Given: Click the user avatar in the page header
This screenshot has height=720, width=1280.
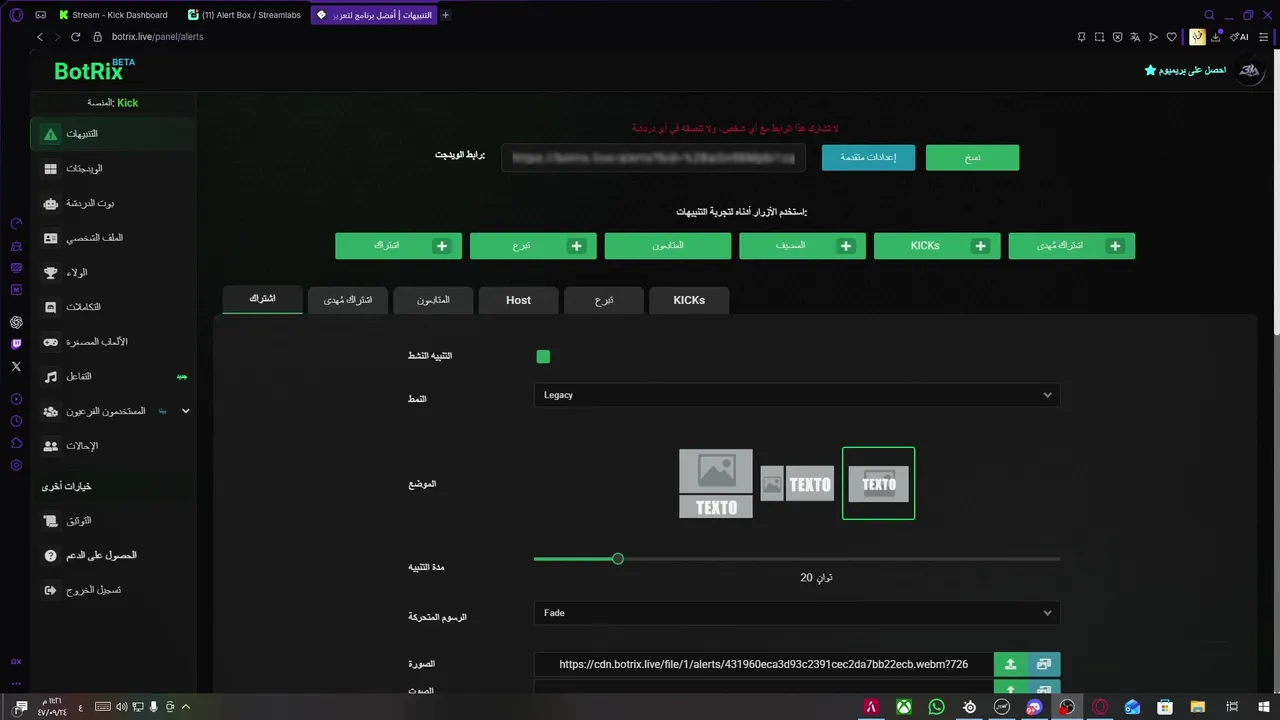Looking at the screenshot, I should tap(1249, 70).
